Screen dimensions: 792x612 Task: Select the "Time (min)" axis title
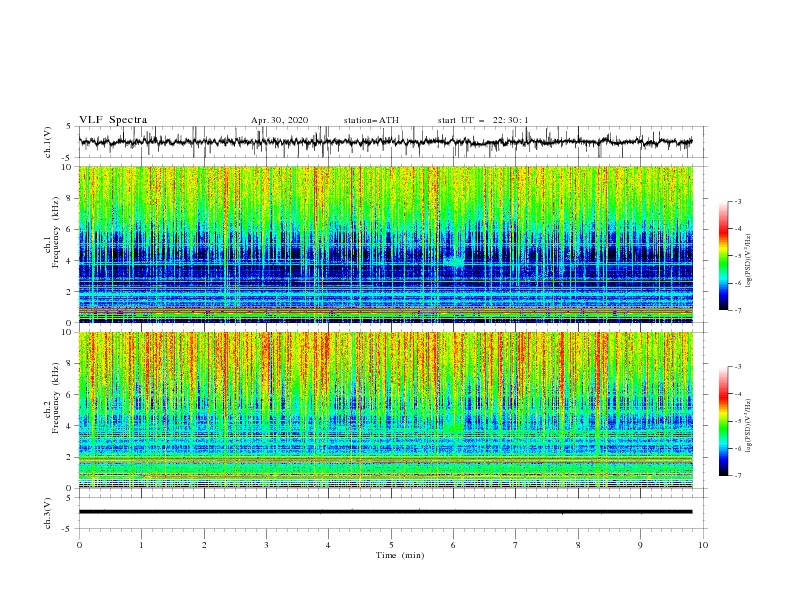pos(400,555)
